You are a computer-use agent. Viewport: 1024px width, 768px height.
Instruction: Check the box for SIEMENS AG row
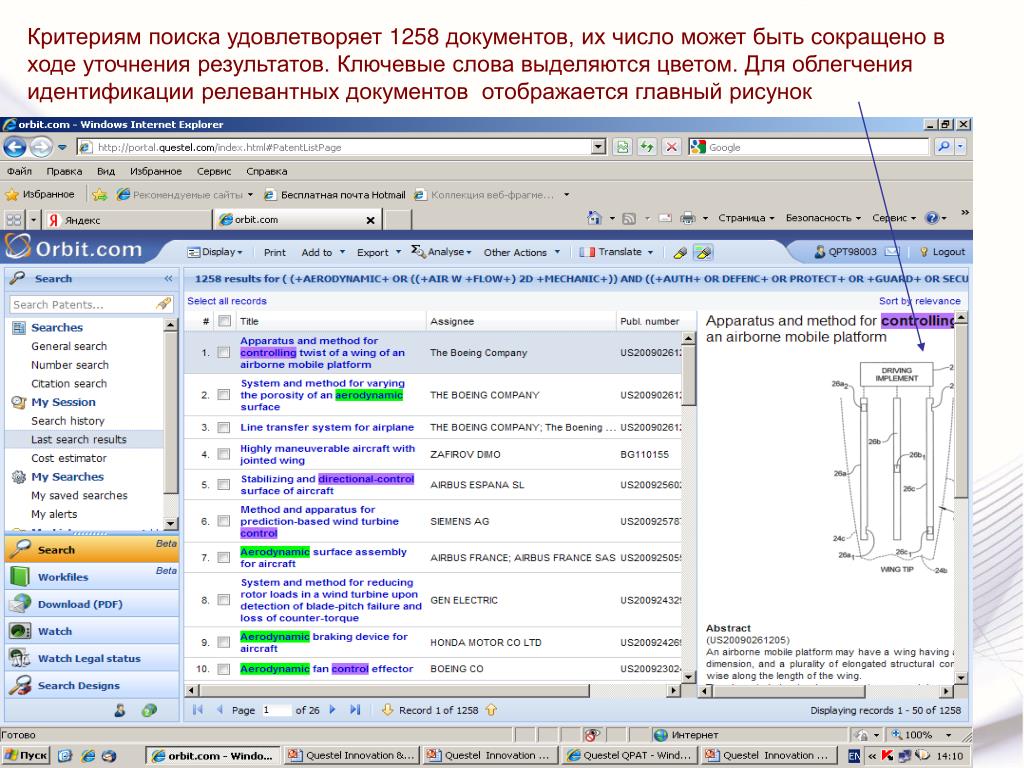tap(224, 521)
